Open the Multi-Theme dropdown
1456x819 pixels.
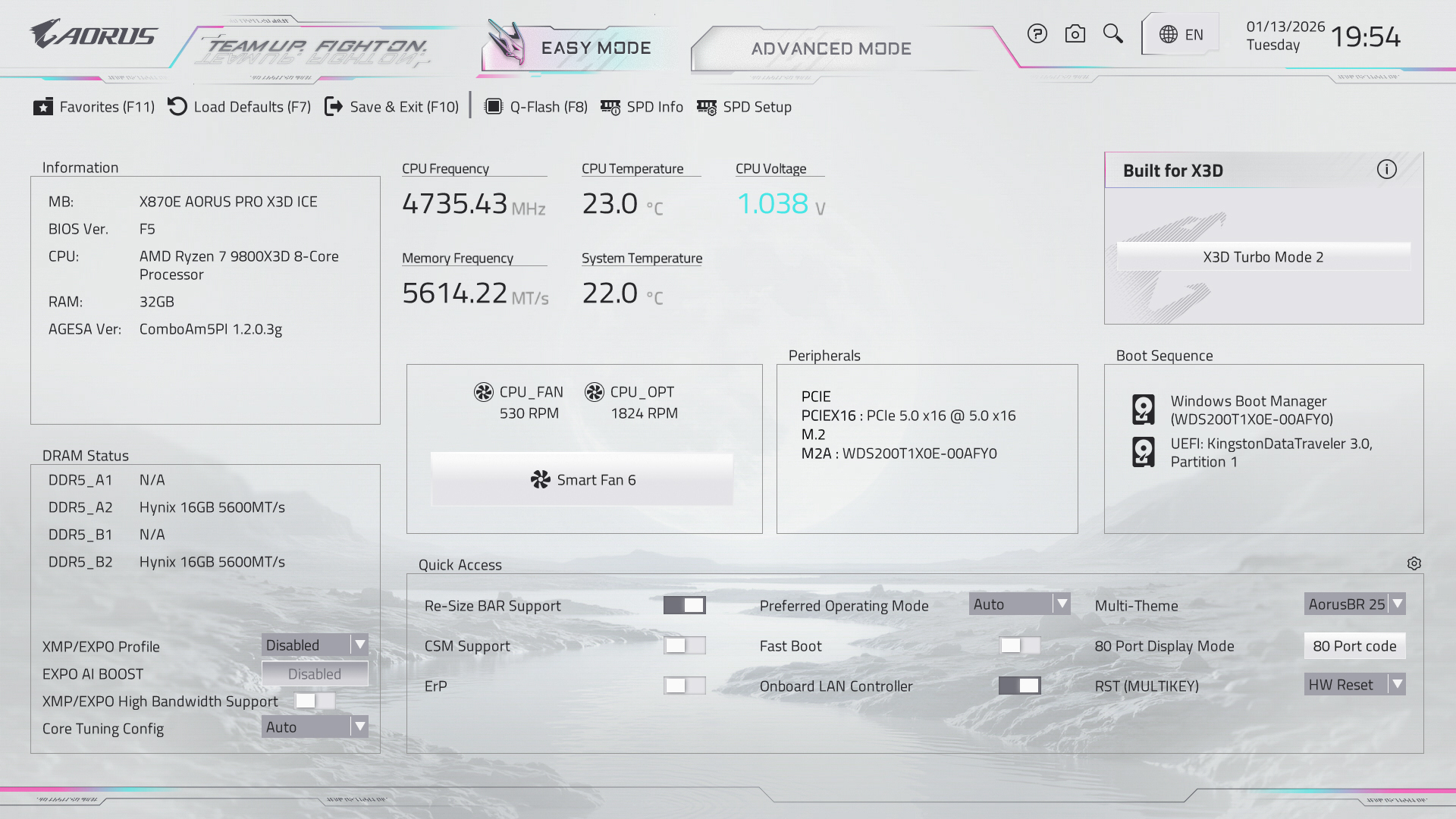[x=1354, y=604]
